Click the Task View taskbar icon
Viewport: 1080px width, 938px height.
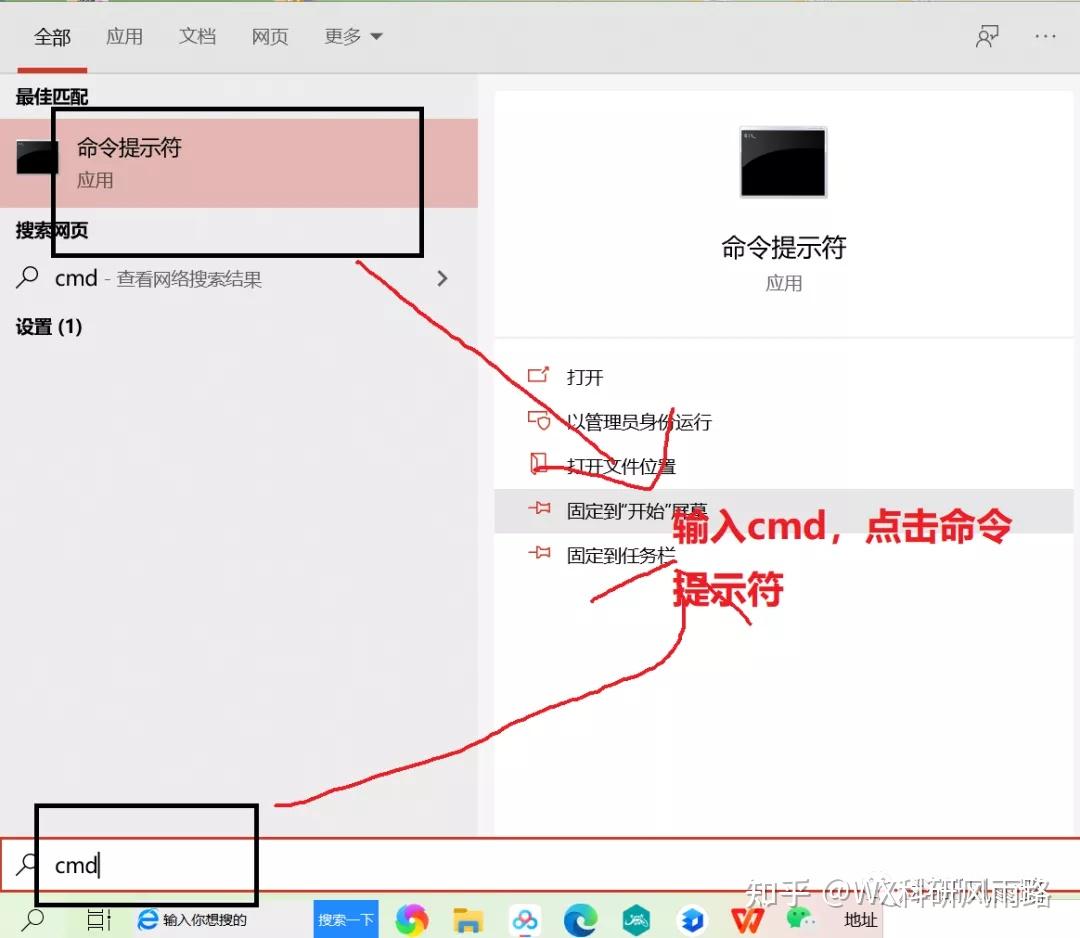(97, 920)
